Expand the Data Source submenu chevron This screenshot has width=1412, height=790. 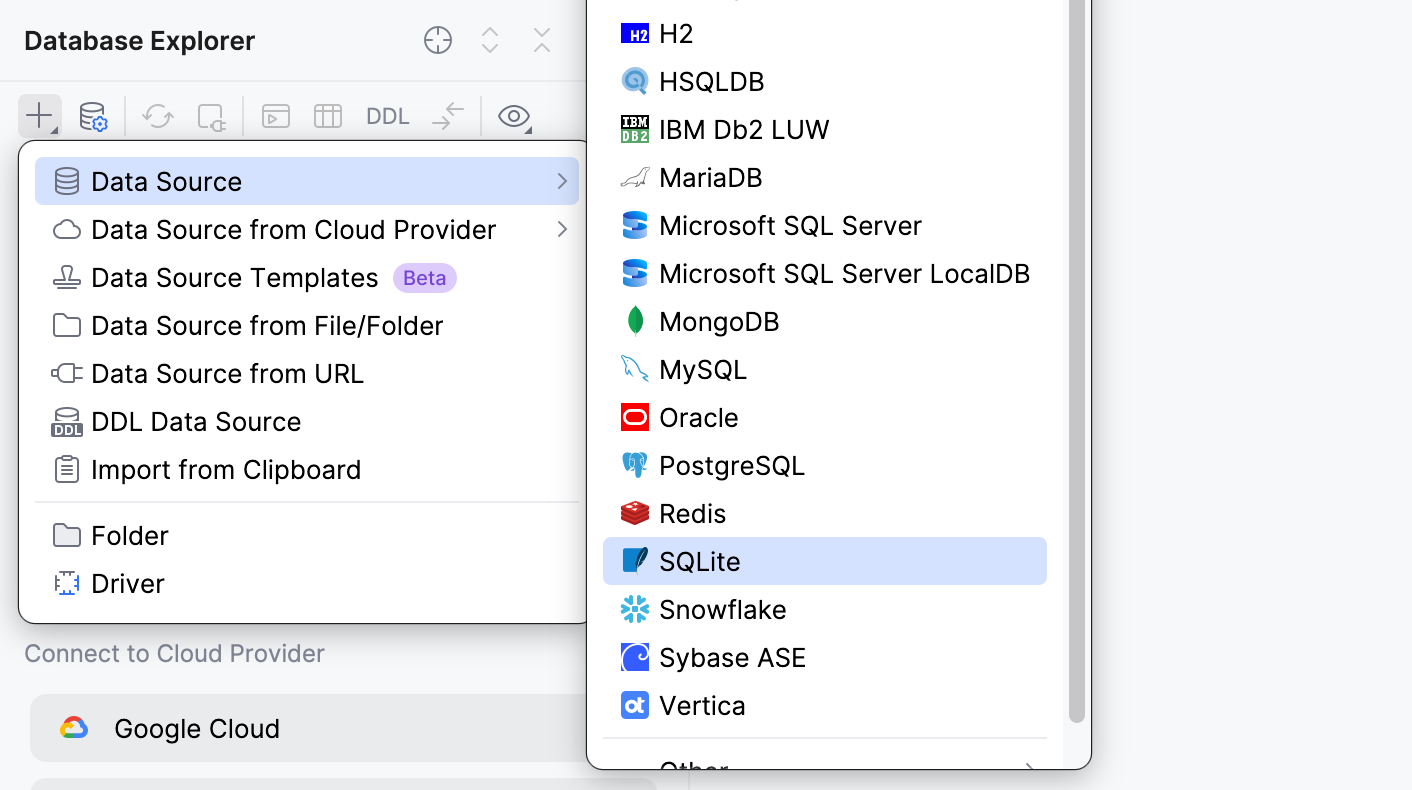tap(562, 181)
